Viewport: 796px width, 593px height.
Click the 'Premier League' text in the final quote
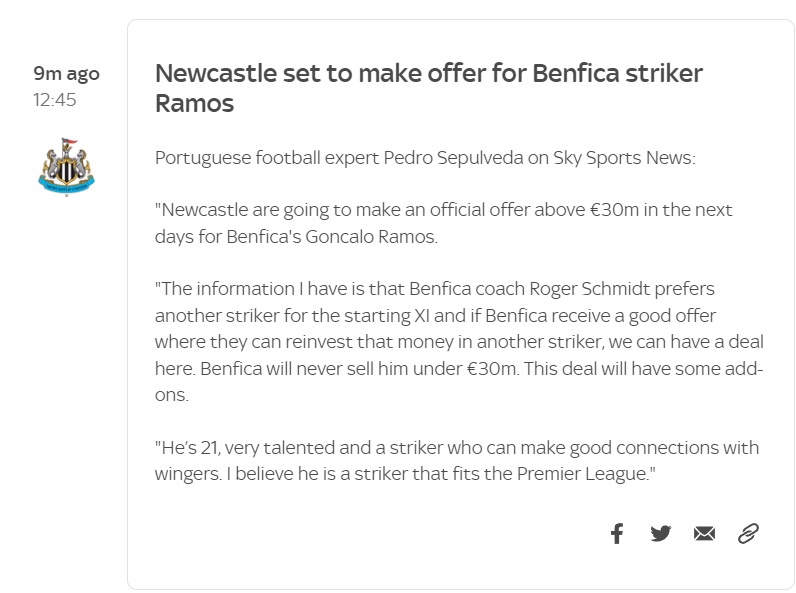click(583, 474)
